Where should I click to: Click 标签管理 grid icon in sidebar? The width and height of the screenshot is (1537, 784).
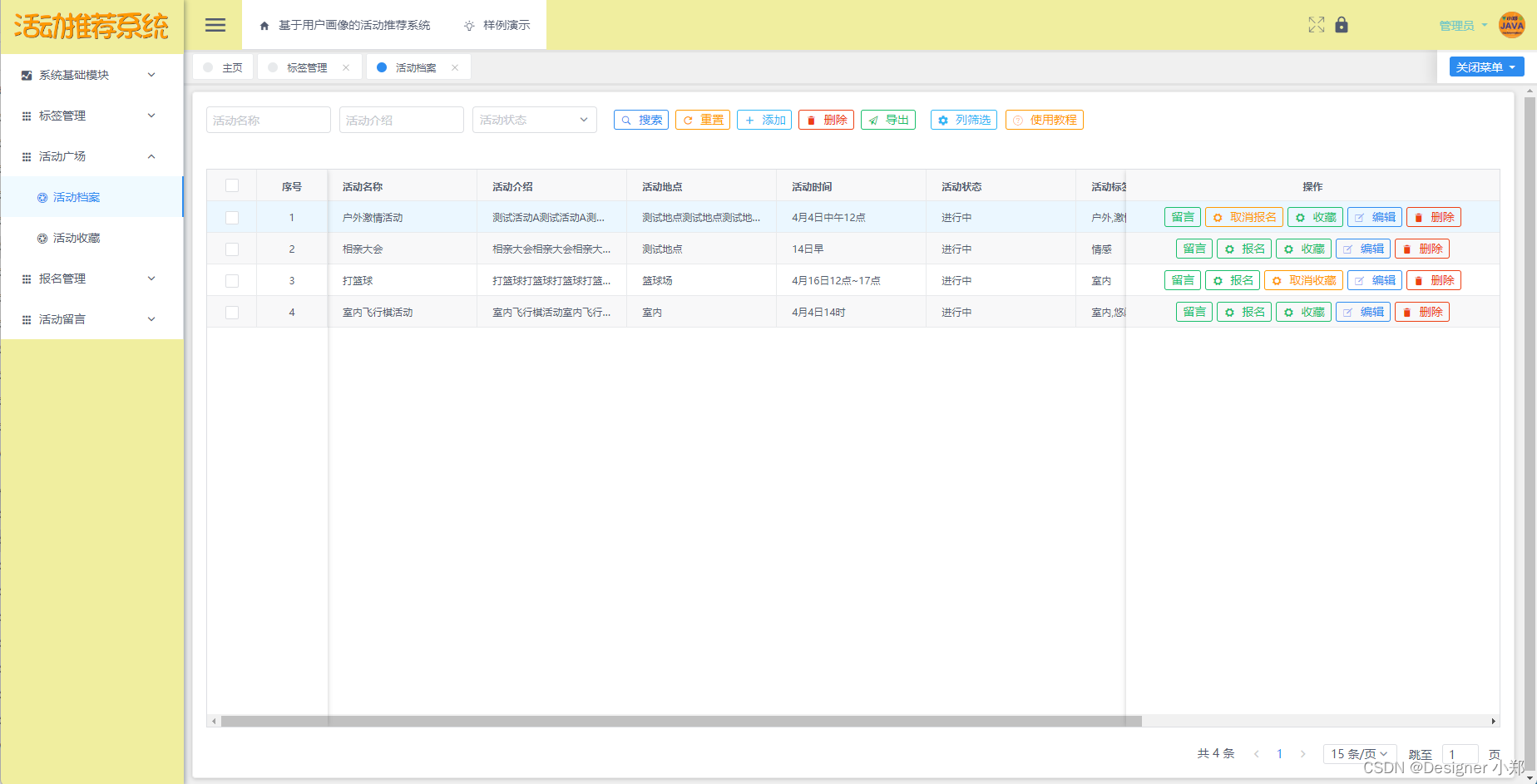coord(27,116)
